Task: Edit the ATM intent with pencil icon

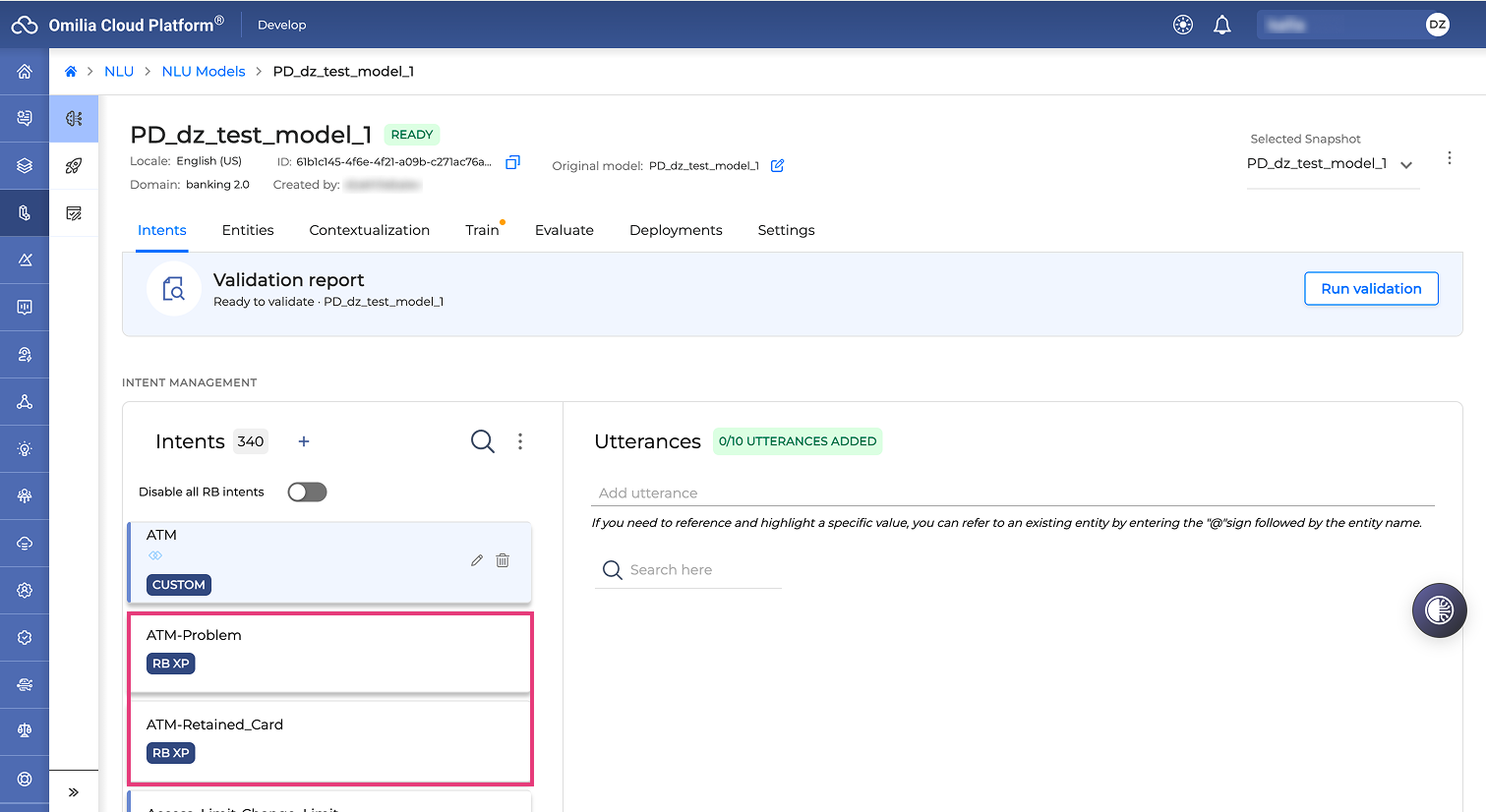Action: (477, 560)
